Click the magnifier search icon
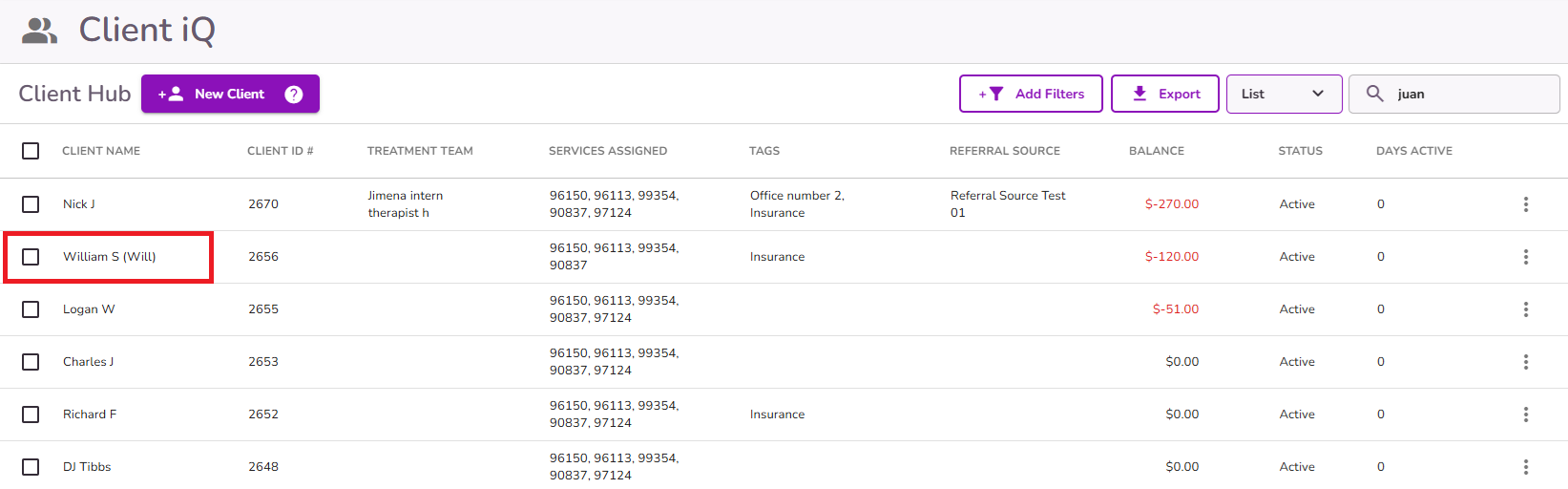The width and height of the screenshot is (1568, 489). [1374, 94]
